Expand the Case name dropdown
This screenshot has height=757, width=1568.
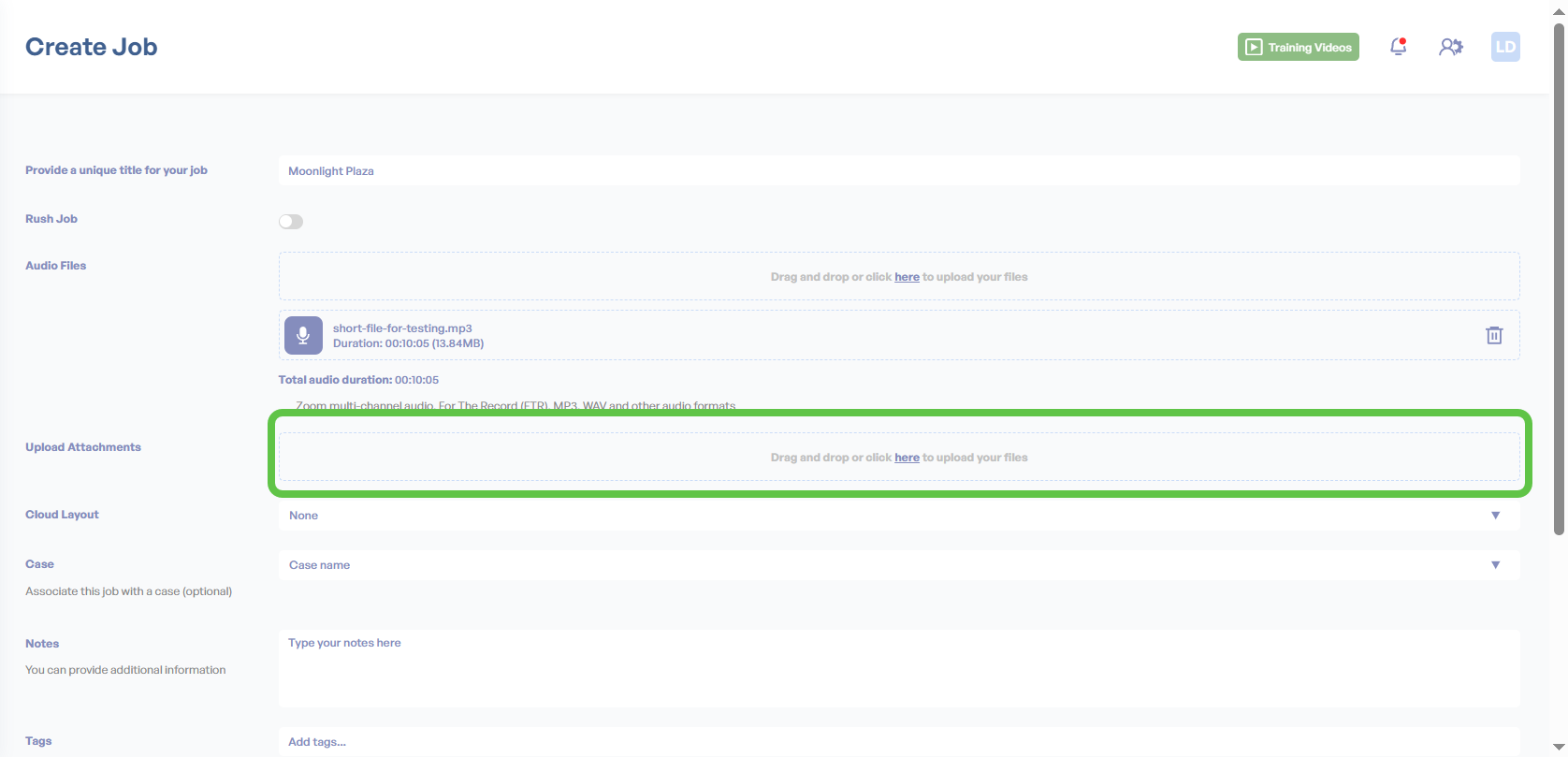tap(898, 565)
